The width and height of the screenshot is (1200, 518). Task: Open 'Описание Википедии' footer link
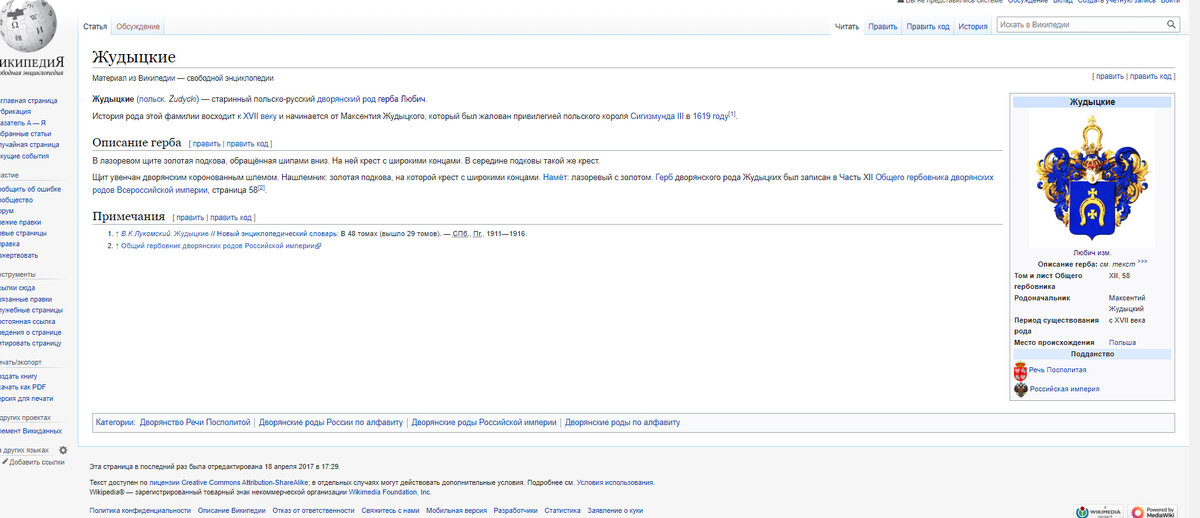(x=232, y=510)
